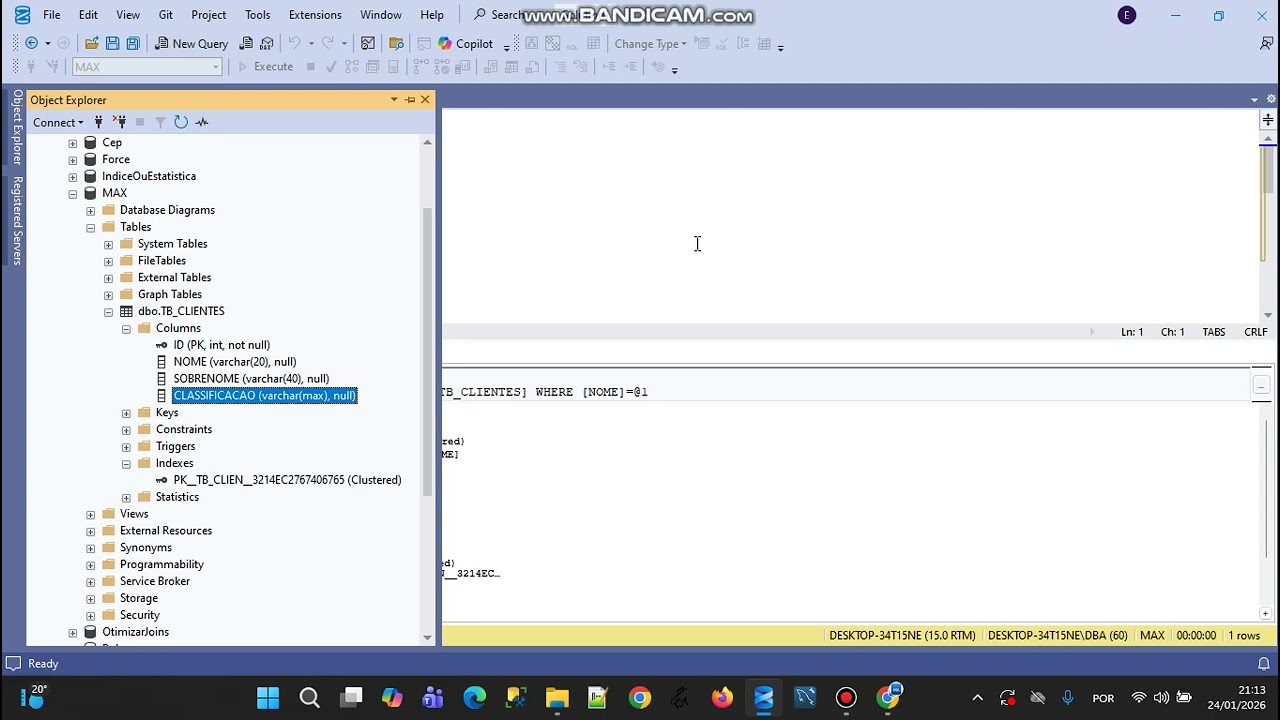Open File Explorer from the taskbar

pyautogui.click(x=557, y=698)
